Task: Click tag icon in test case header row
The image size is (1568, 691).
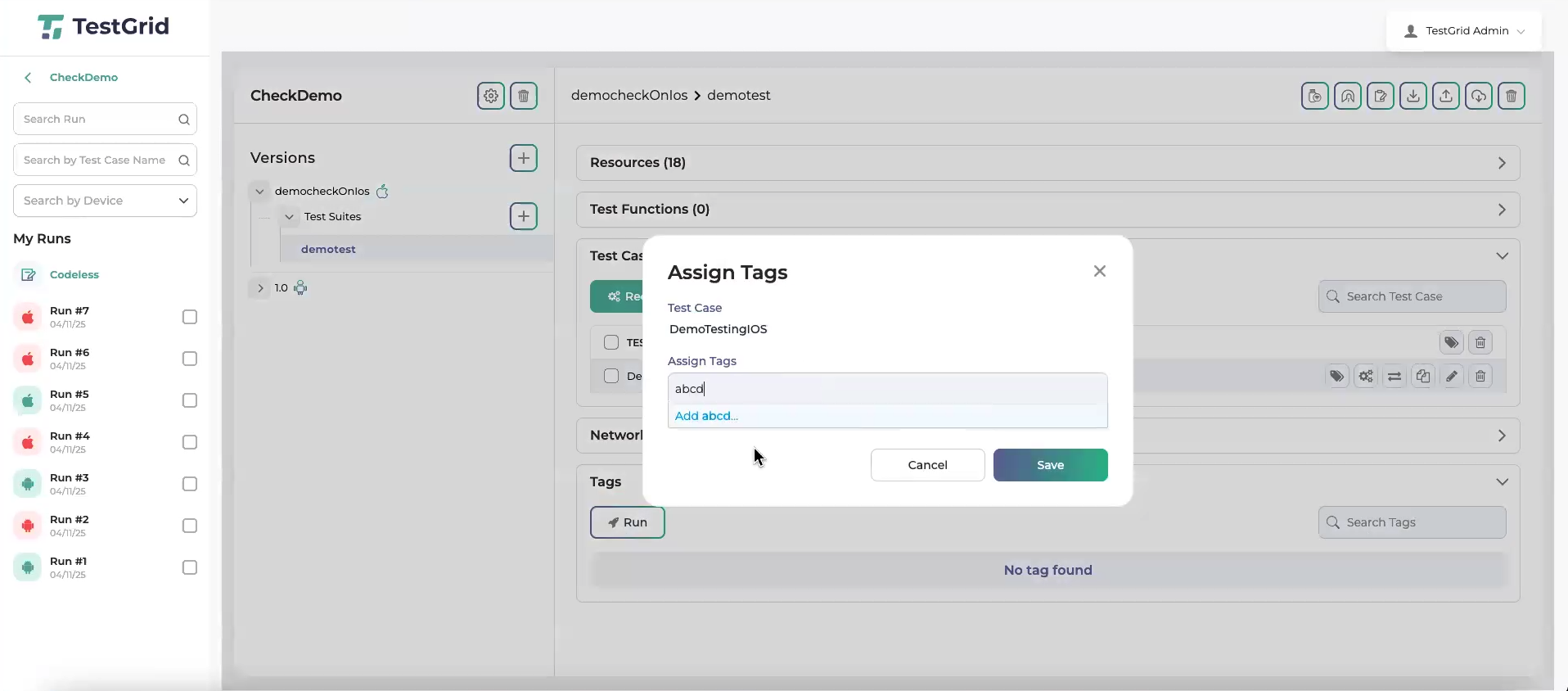Action: 1452,342
